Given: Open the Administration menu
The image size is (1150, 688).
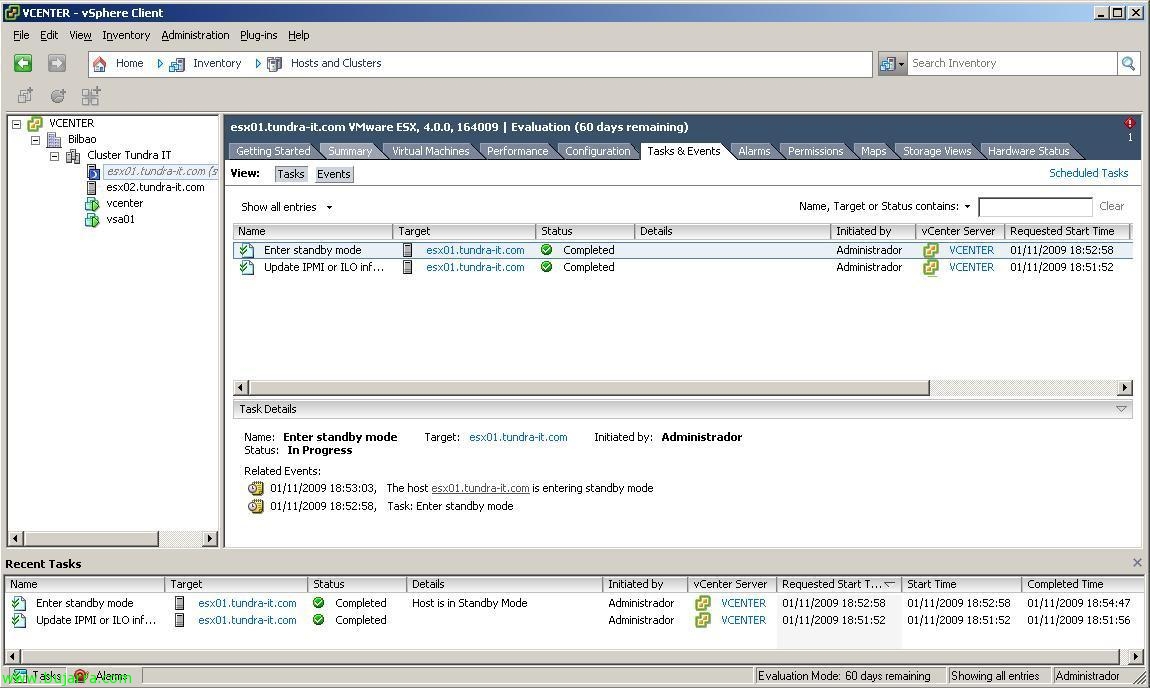Looking at the screenshot, I should pyautogui.click(x=195, y=35).
